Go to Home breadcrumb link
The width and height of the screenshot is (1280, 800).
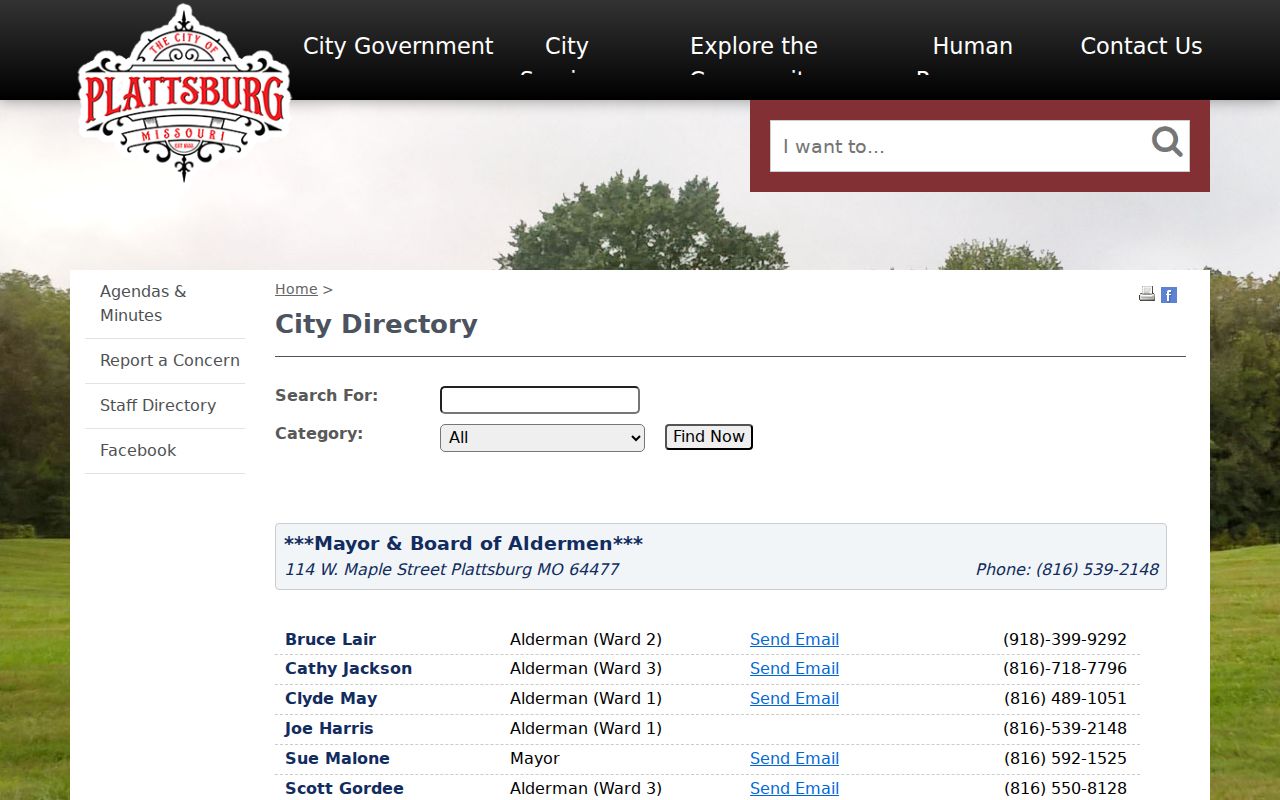[296, 289]
